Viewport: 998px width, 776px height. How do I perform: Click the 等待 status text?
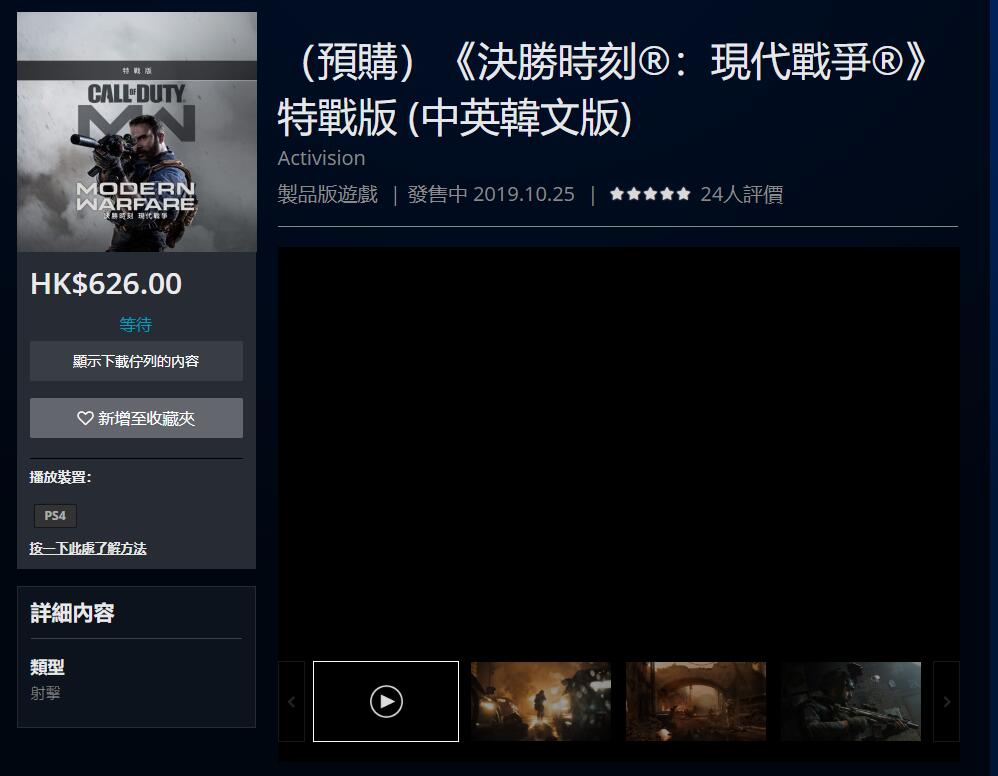point(136,325)
